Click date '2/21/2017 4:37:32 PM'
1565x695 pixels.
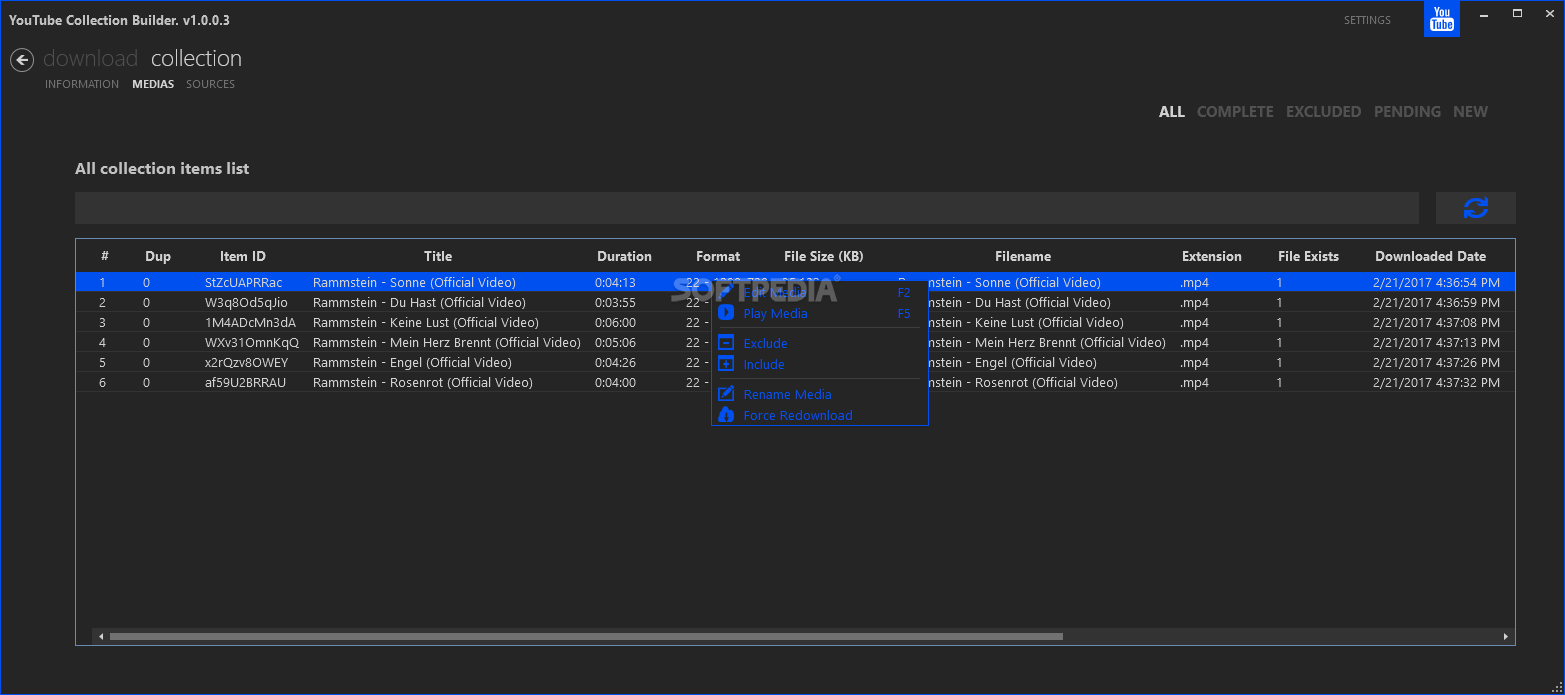[1436, 383]
